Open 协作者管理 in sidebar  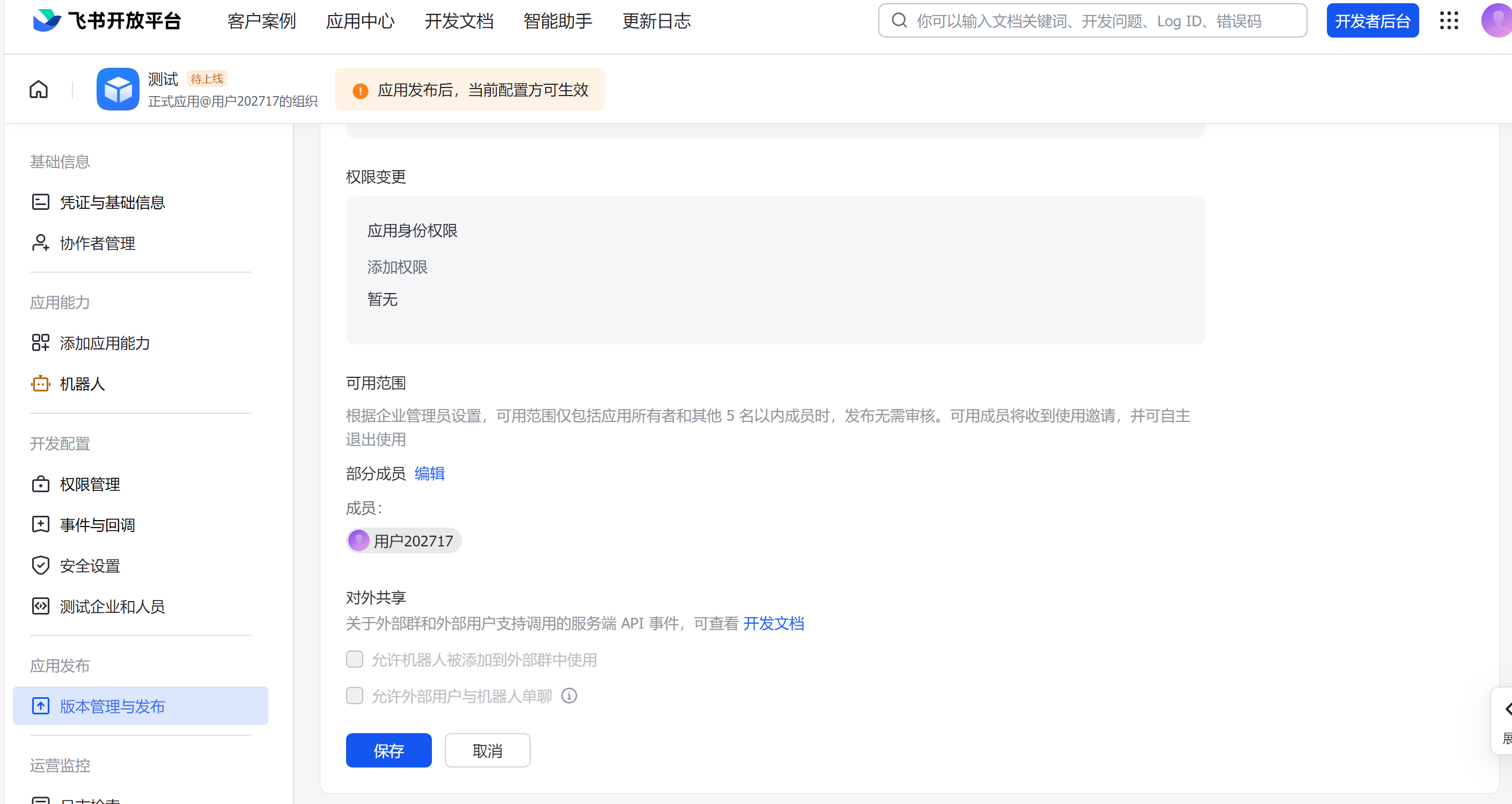(140, 243)
